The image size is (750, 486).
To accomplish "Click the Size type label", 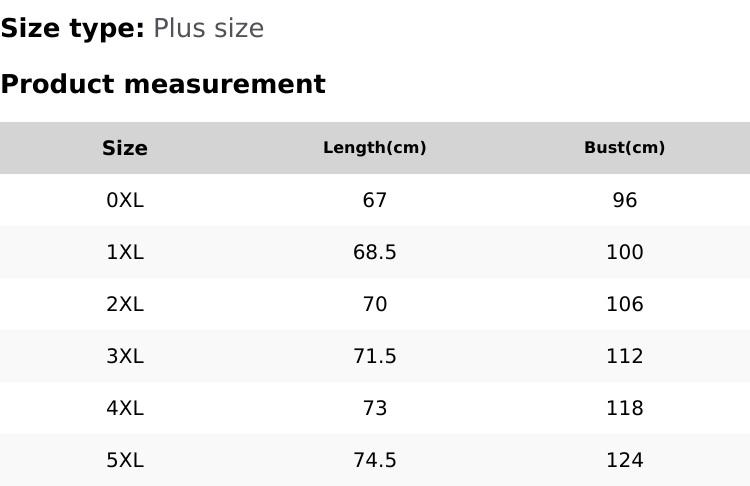I will [72, 28].
